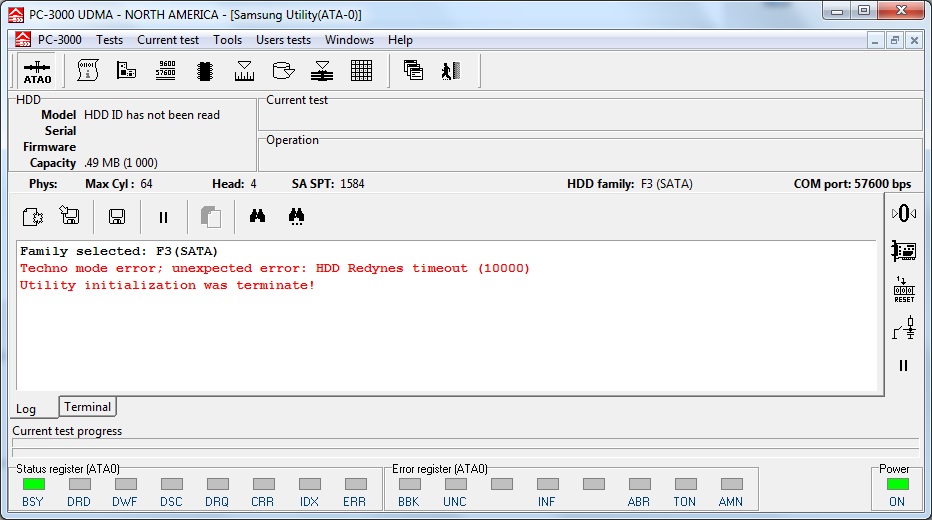Click the RESET icon in sidebar
This screenshot has width=932, height=520.
(x=903, y=289)
